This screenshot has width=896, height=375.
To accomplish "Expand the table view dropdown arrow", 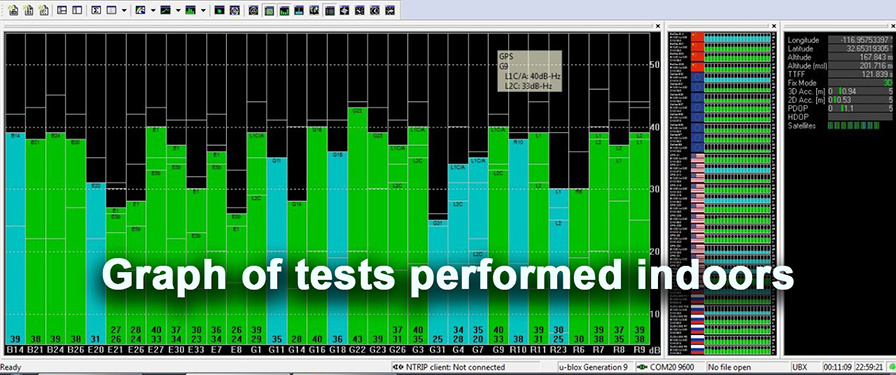I will pyautogui.click(x=123, y=10).
